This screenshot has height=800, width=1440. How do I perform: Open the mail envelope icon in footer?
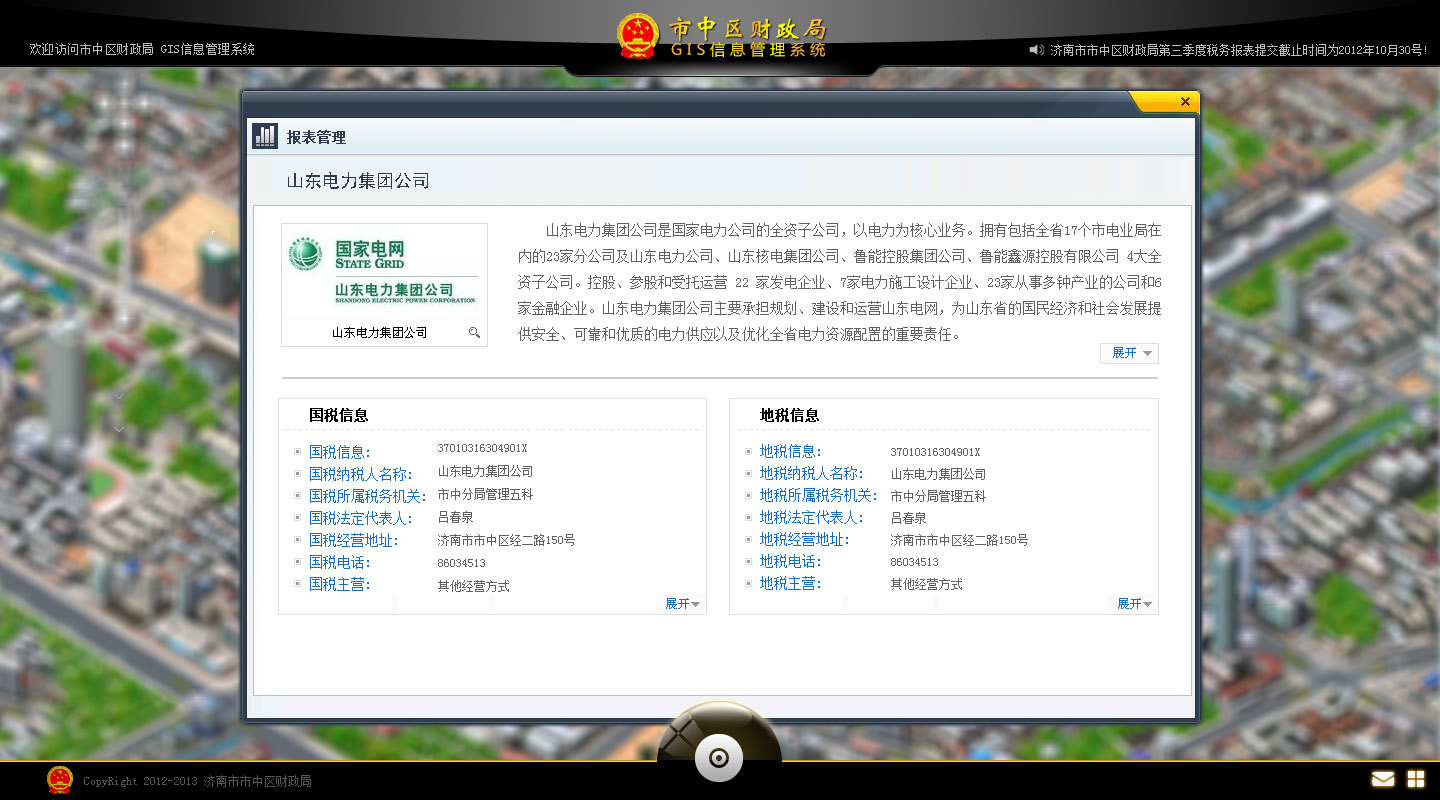coord(1382,779)
